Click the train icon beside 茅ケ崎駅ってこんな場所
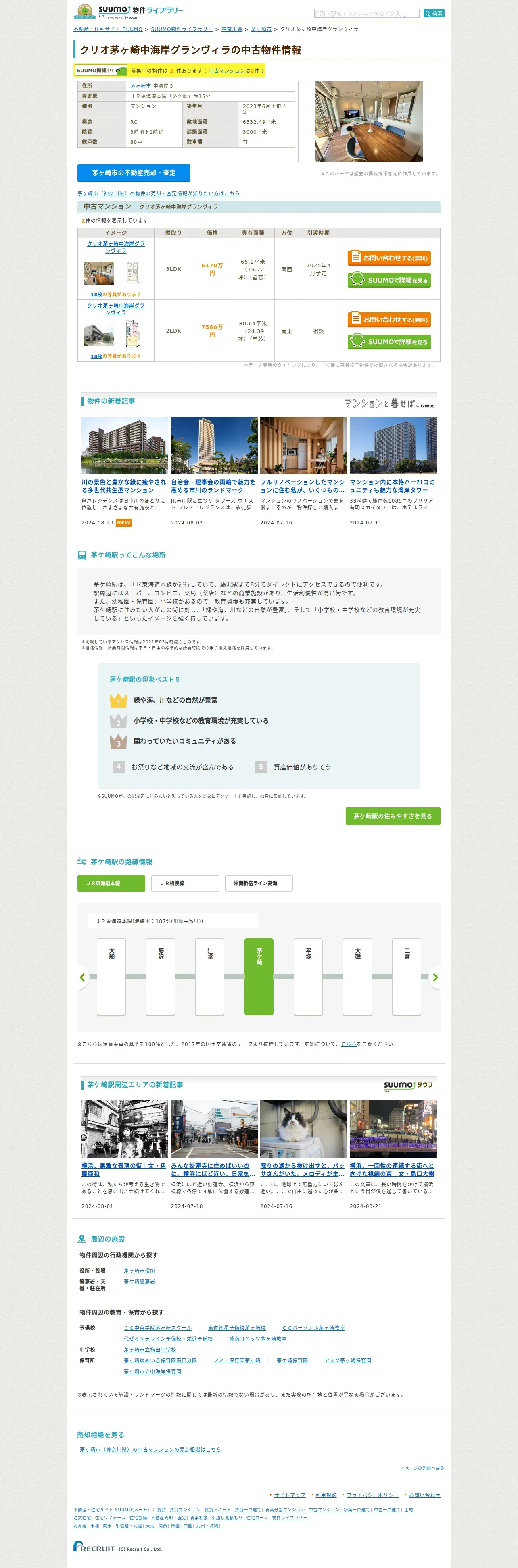Screen dimensions: 518x1568 tap(82, 555)
